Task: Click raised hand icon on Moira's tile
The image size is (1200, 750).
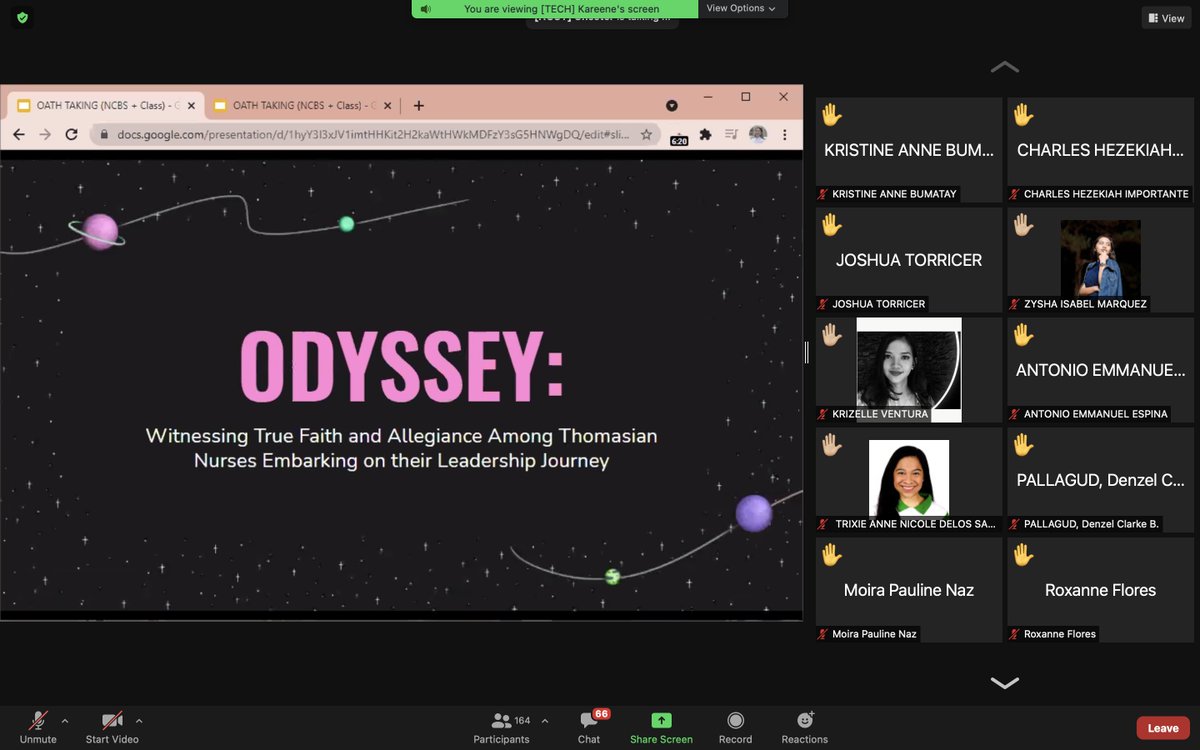Action: tap(832, 555)
